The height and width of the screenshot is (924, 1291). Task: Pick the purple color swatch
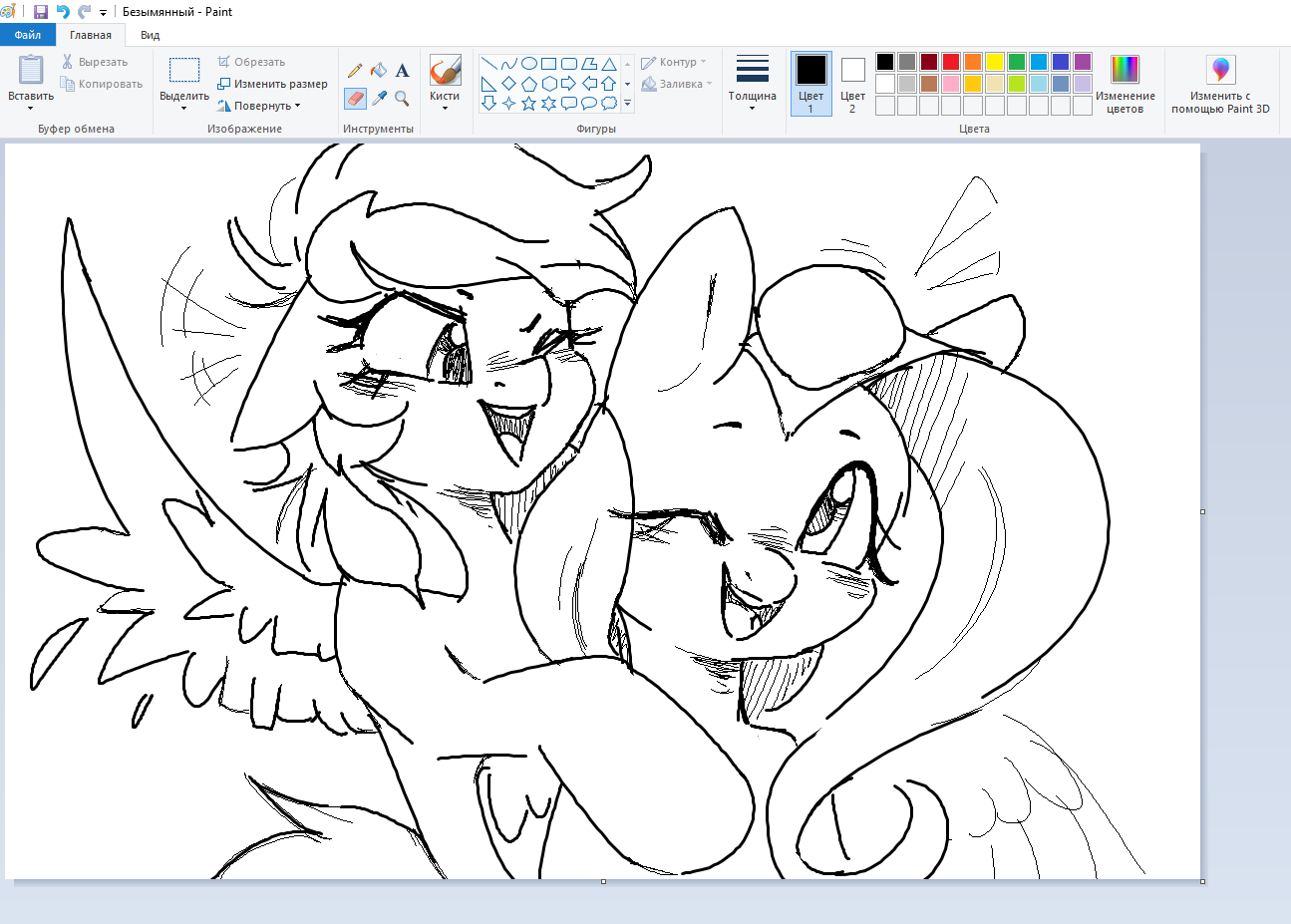[1083, 62]
